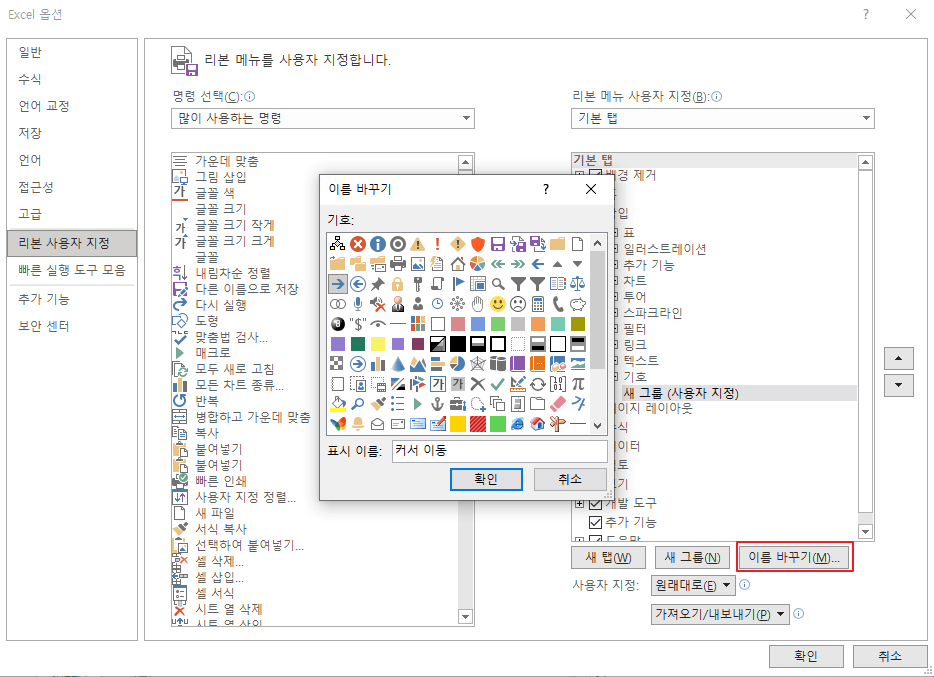Viewport: 934px width, 677px height.
Task: Click symbol grid scroll up arrow
Action: tap(598, 243)
